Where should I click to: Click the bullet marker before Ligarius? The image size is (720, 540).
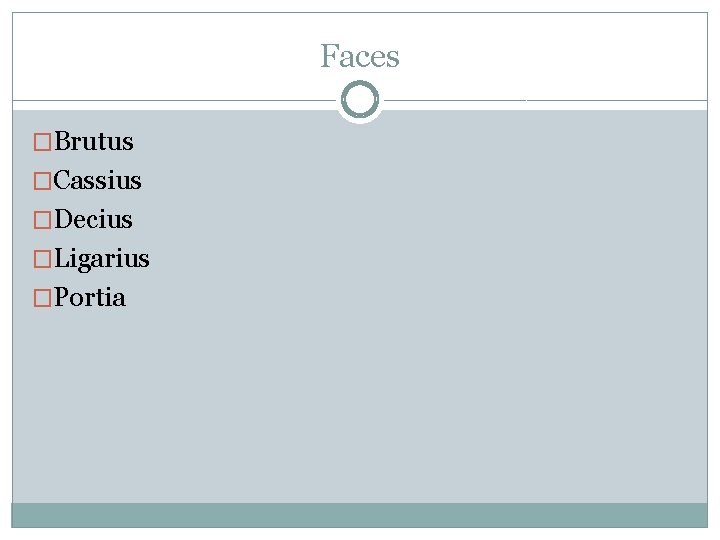pyautogui.click(x=43, y=259)
